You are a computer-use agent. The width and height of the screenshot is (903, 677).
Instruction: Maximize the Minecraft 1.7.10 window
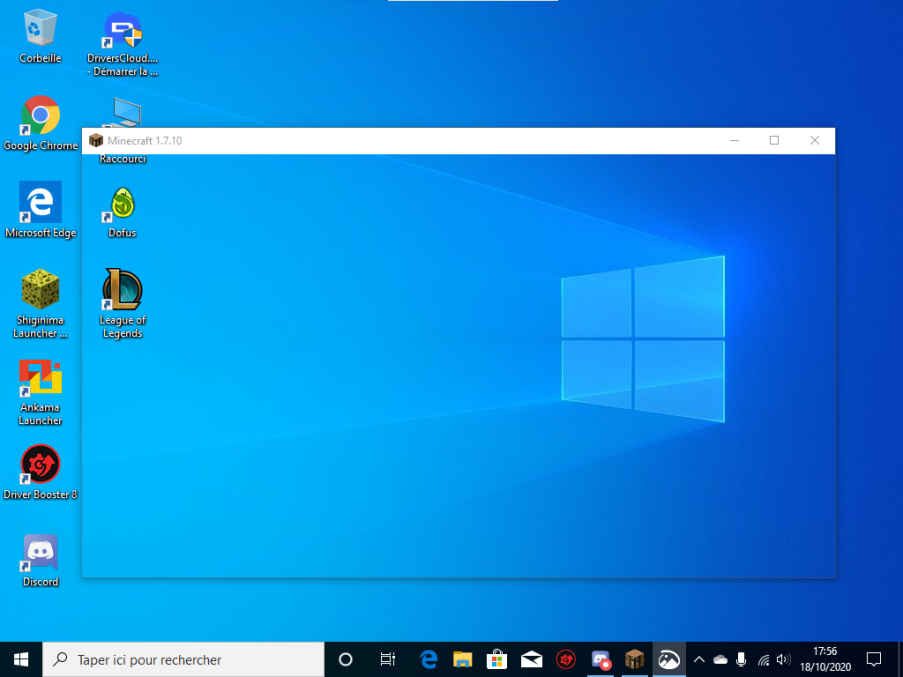click(x=774, y=140)
